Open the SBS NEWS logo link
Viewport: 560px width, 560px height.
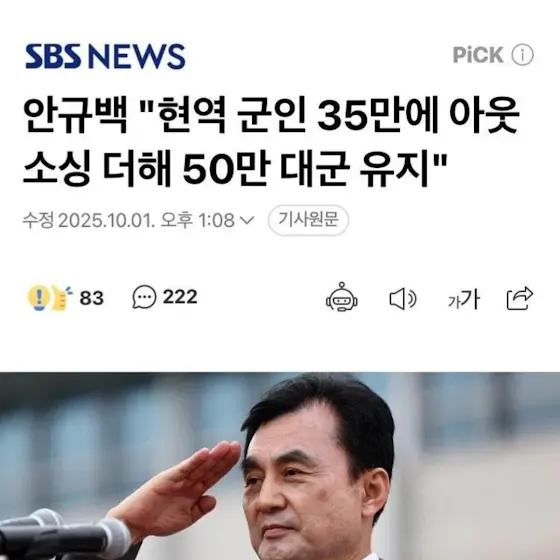(105, 56)
